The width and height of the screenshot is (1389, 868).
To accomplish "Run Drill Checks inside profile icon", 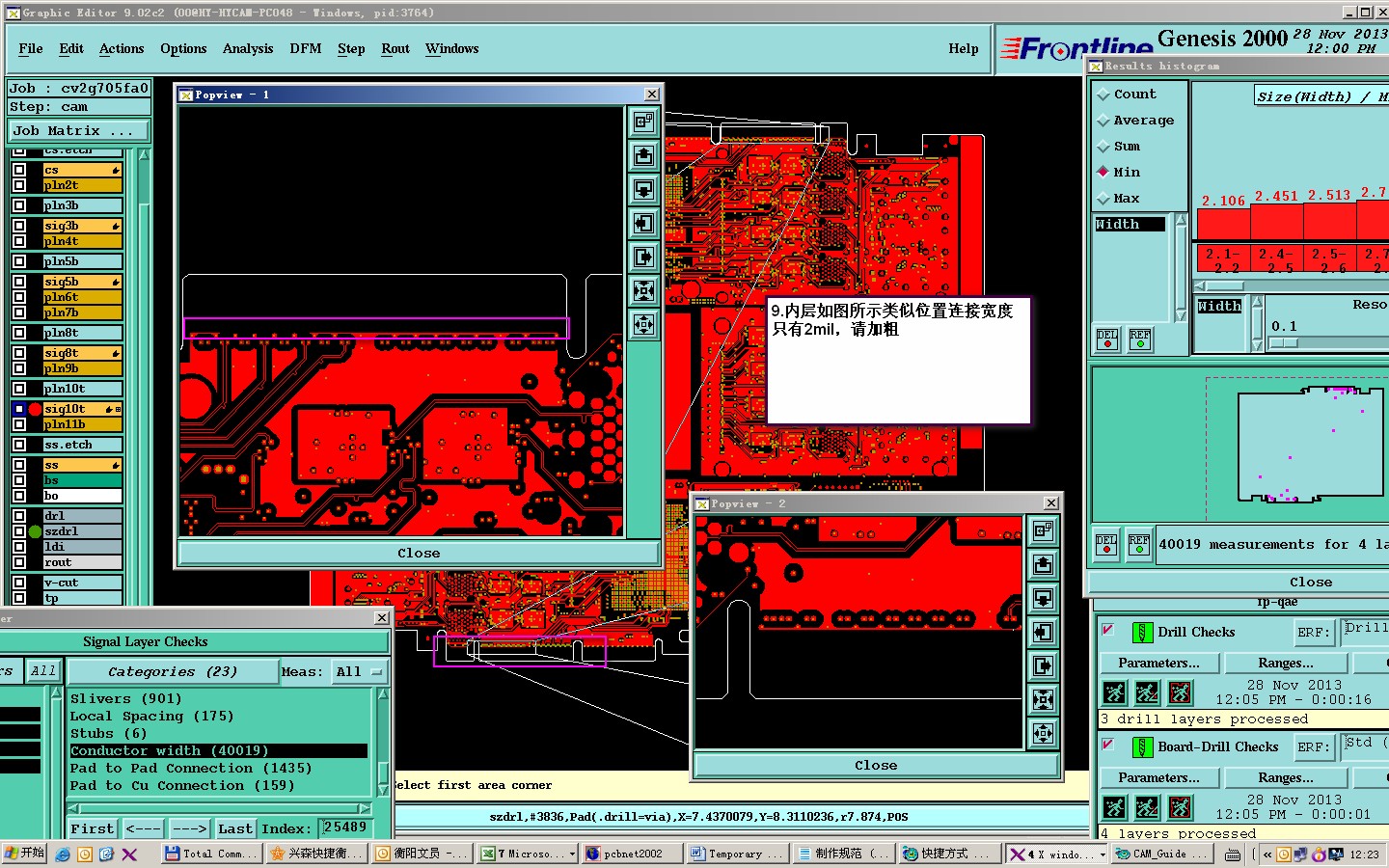I will coord(1180,692).
